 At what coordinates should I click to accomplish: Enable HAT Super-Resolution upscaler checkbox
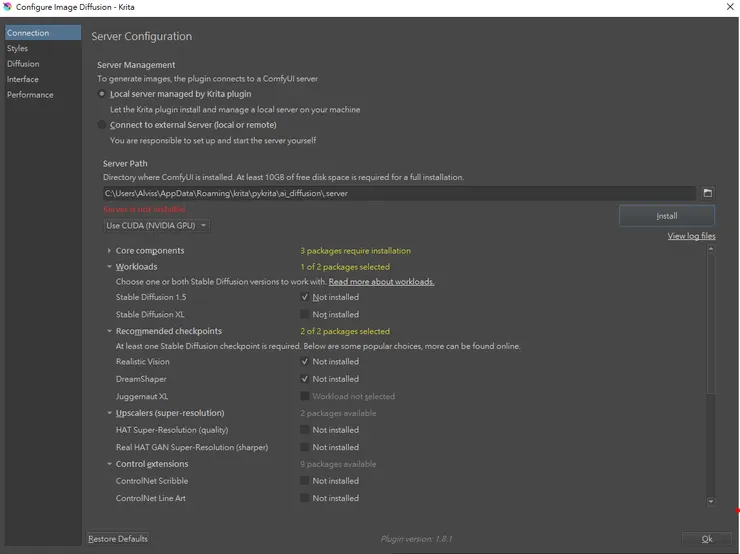305,430
